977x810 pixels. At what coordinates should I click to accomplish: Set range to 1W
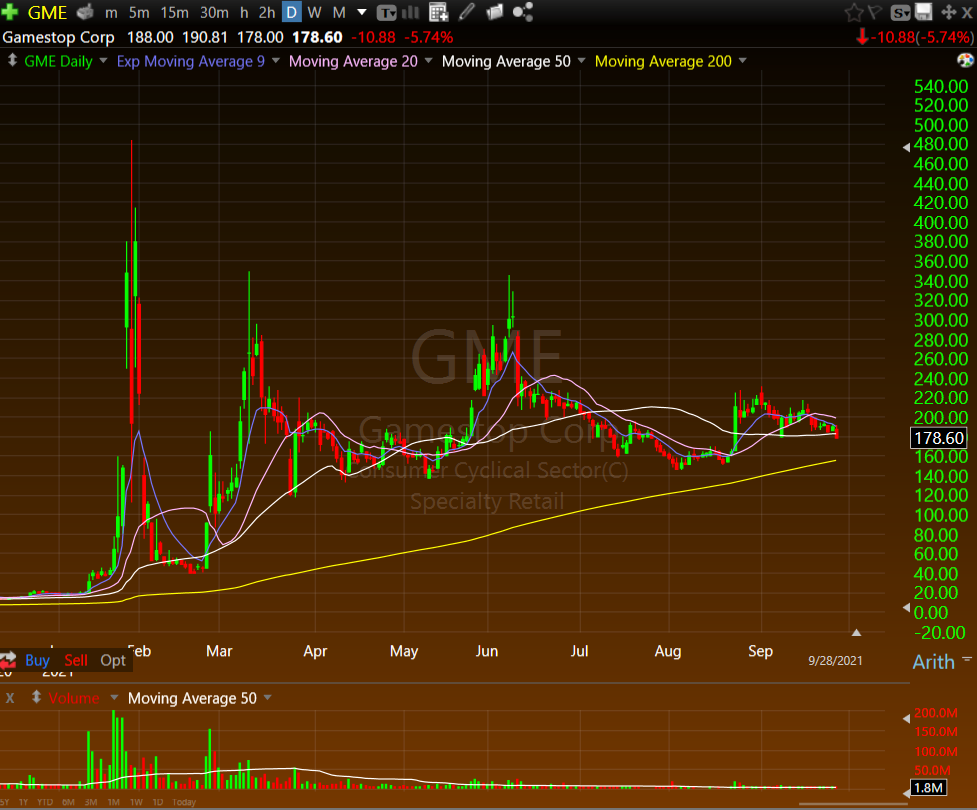pyautogui.click(x=136, y=802)
